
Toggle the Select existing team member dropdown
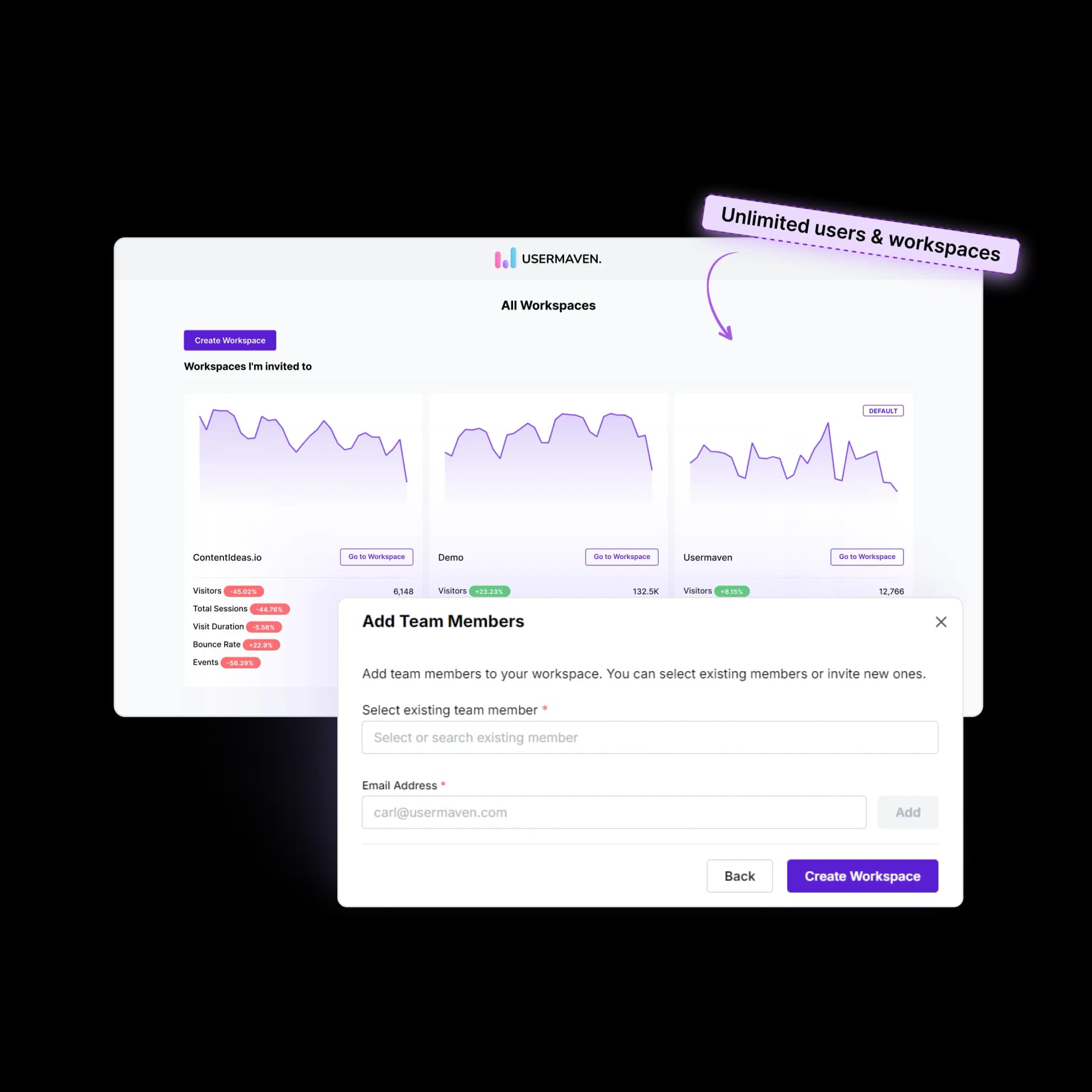coord(650,738)
